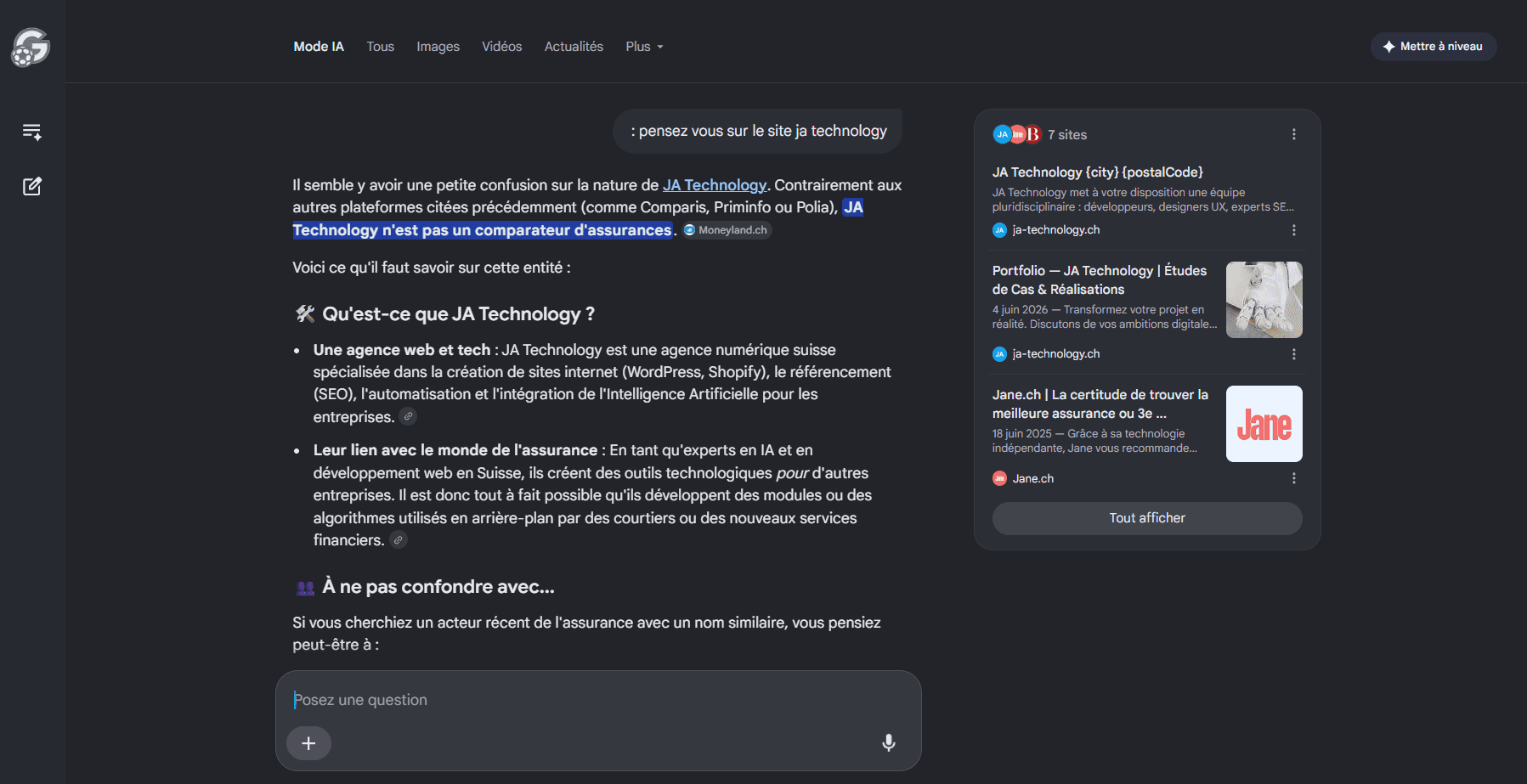Screen dimensions: 1527x784
Task: Open the options menu beside 7 sites
Action: [1293, 134]
